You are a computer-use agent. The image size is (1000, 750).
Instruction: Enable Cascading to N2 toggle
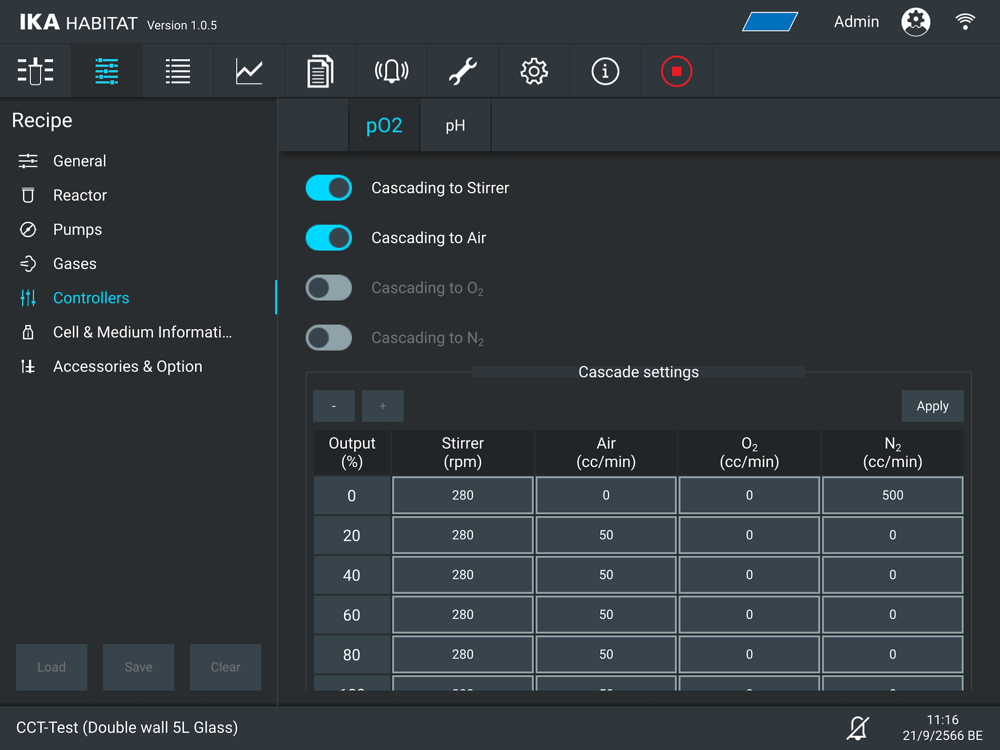coord(328,337)
